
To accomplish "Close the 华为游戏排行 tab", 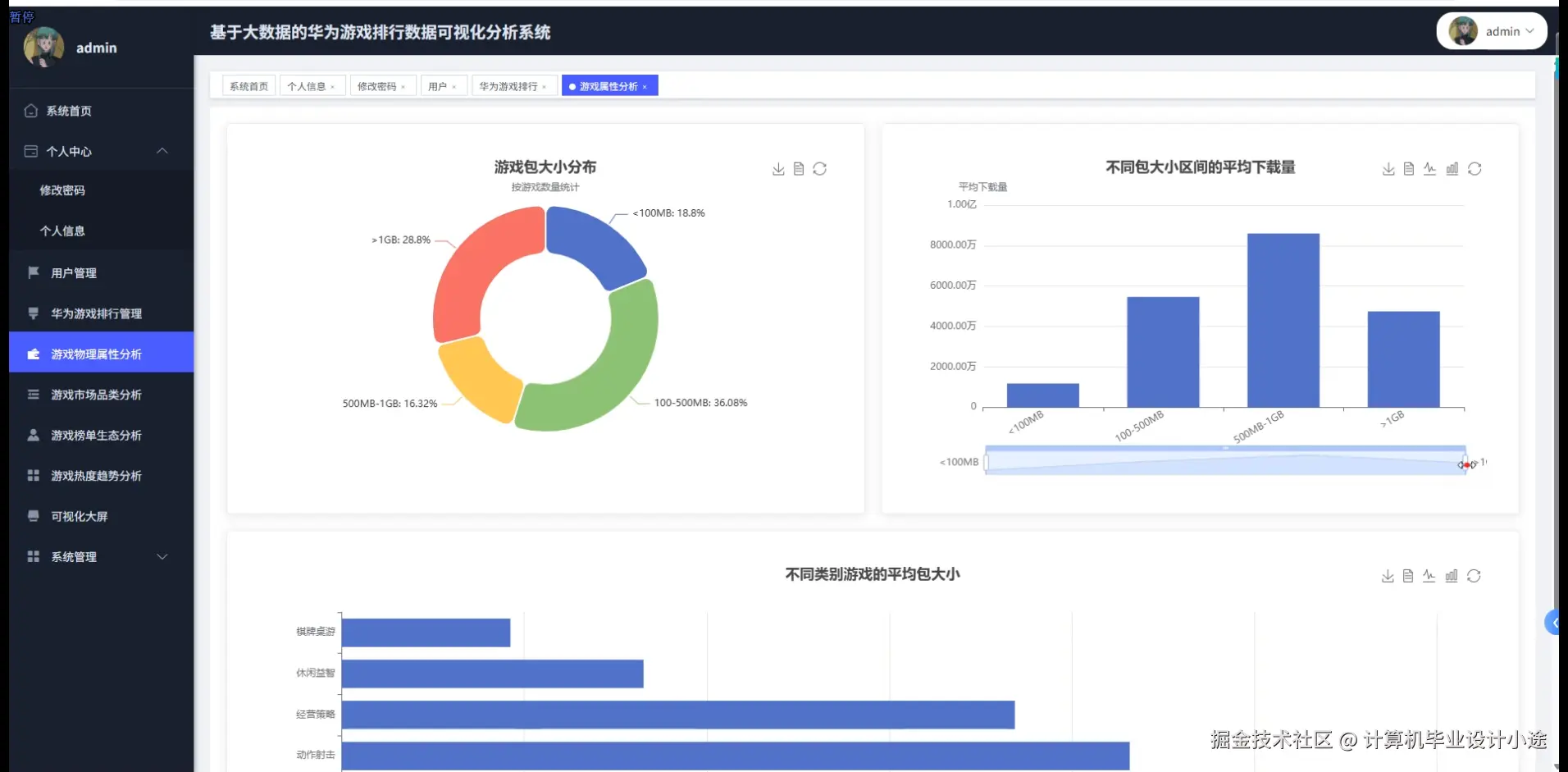I will click(544, 87).
